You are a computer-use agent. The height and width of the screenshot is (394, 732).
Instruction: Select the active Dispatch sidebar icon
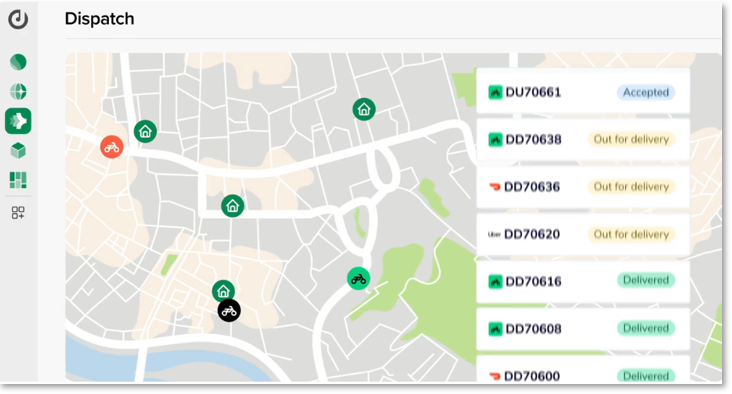tap(18, 121)
